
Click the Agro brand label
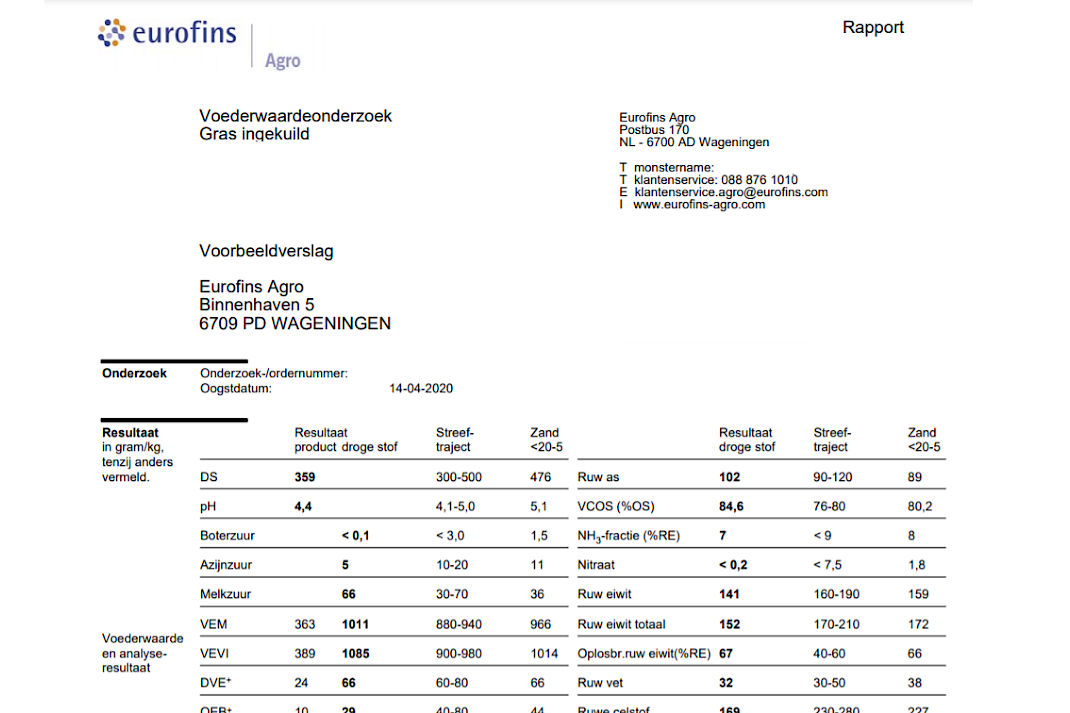pyautogui.click(x=283, y=61)
